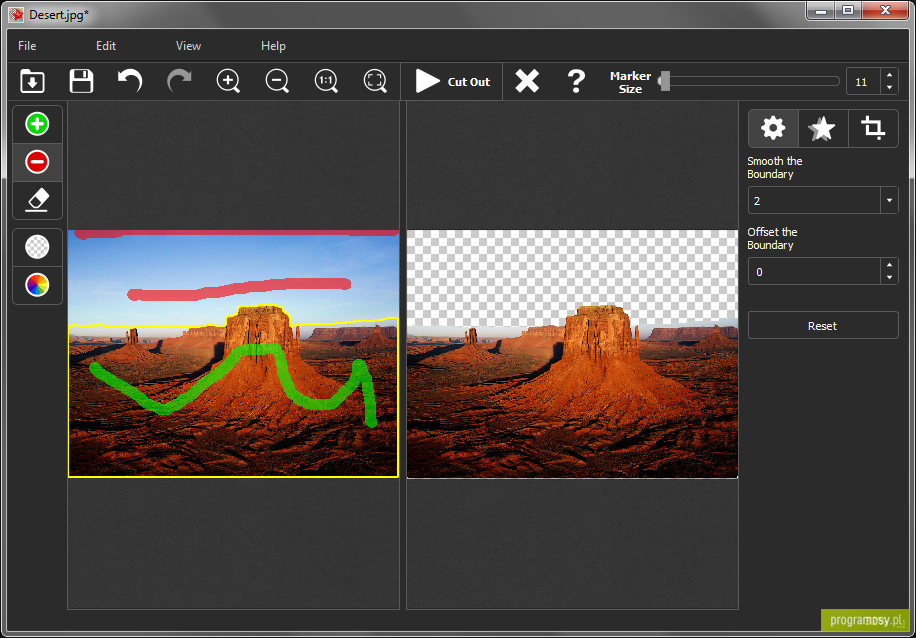Minimize the Desert.jpg window
Viewport: 916px width, 638px height.
(x=821, y=10)
